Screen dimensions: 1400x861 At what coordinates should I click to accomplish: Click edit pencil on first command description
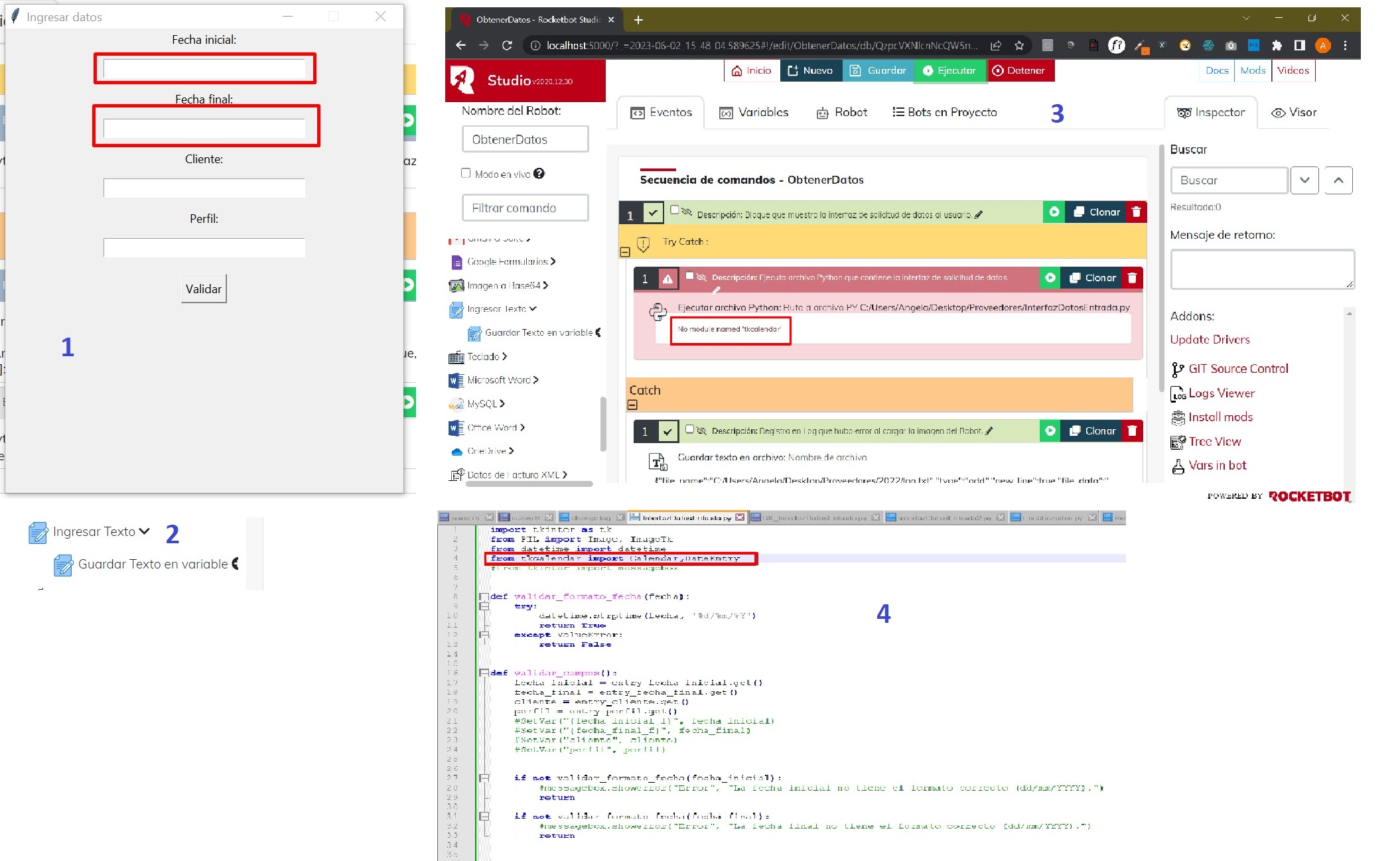point(979,215)
